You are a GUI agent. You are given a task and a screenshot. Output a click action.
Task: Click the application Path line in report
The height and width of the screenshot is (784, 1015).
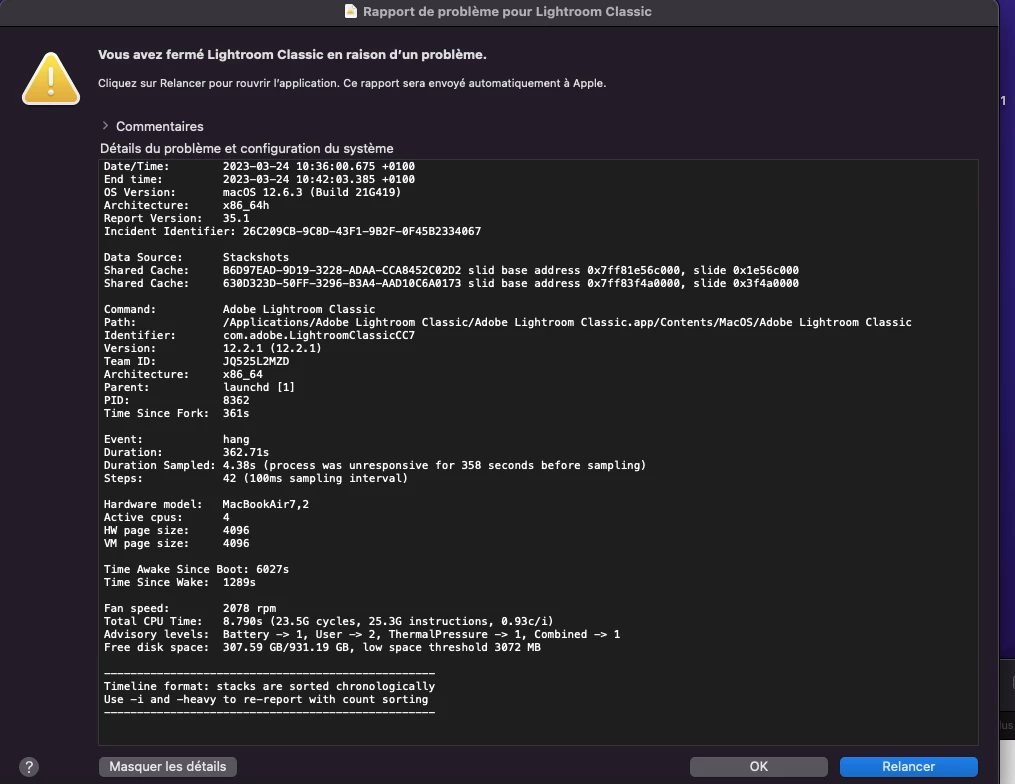point(508,322)
